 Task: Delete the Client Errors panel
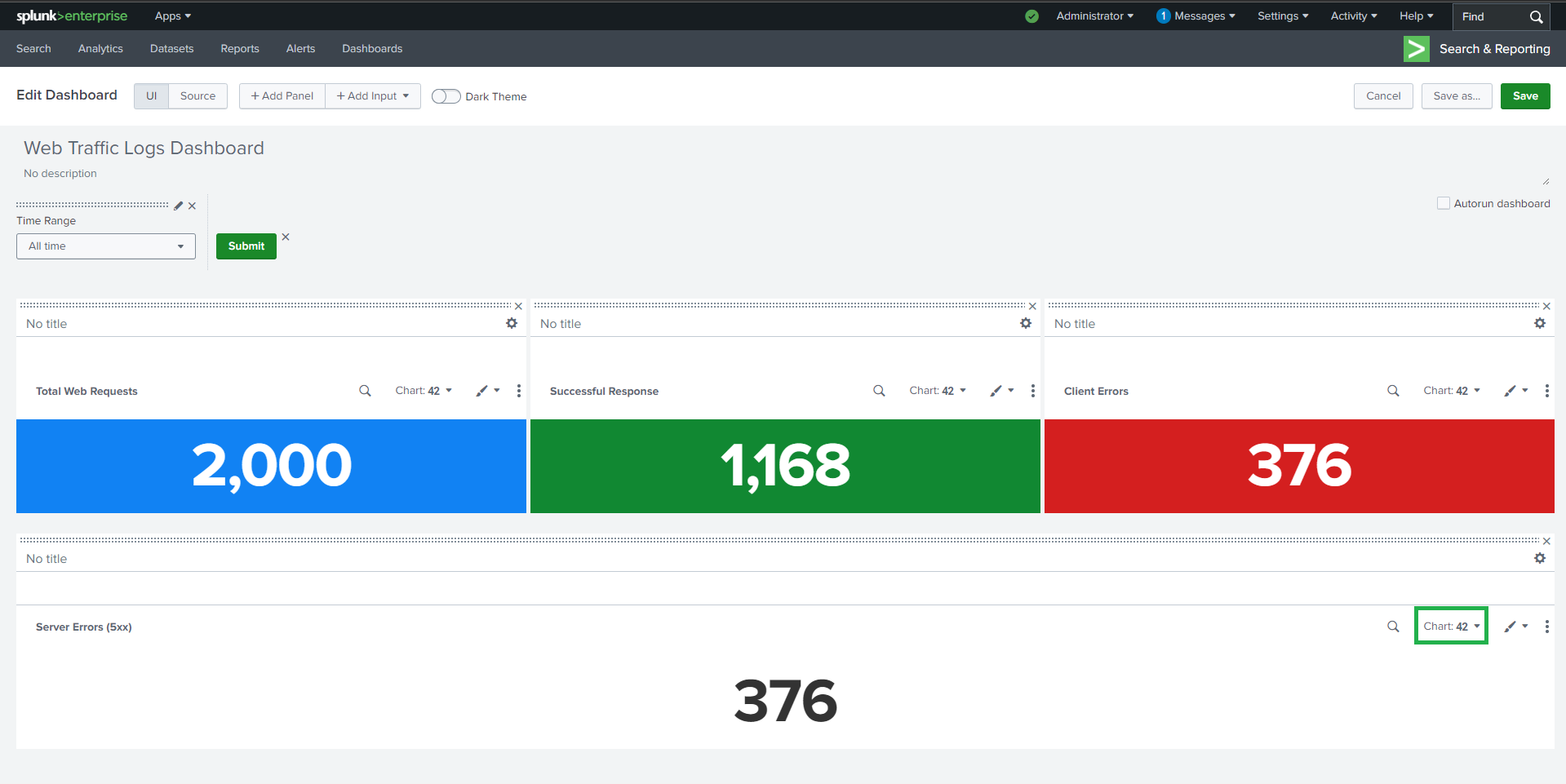pos(1546,307)
